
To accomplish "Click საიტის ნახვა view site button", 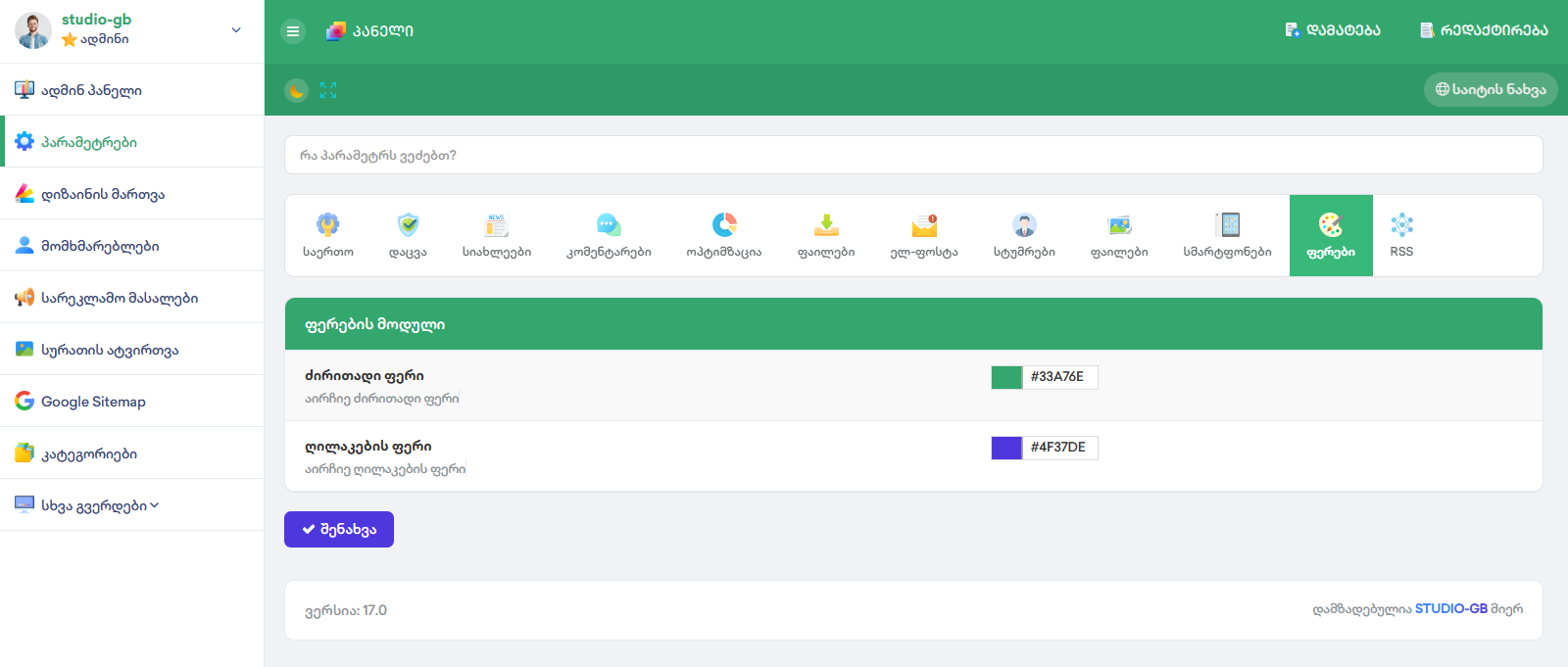I will coord(1490,90).
